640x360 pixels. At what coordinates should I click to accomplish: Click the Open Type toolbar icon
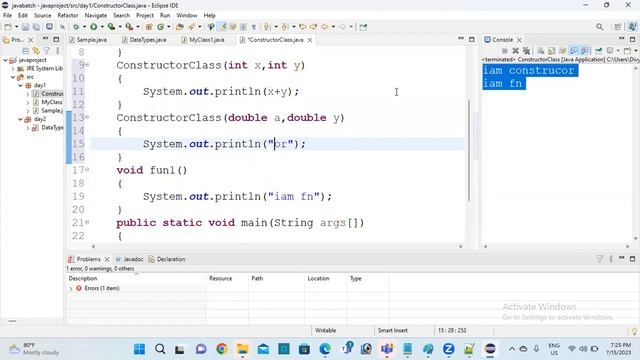click(180, 27)
